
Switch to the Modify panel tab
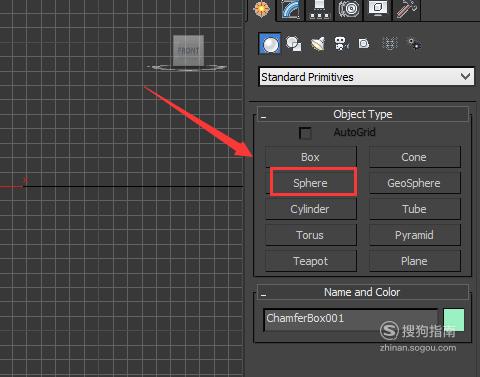coord(291,9)
